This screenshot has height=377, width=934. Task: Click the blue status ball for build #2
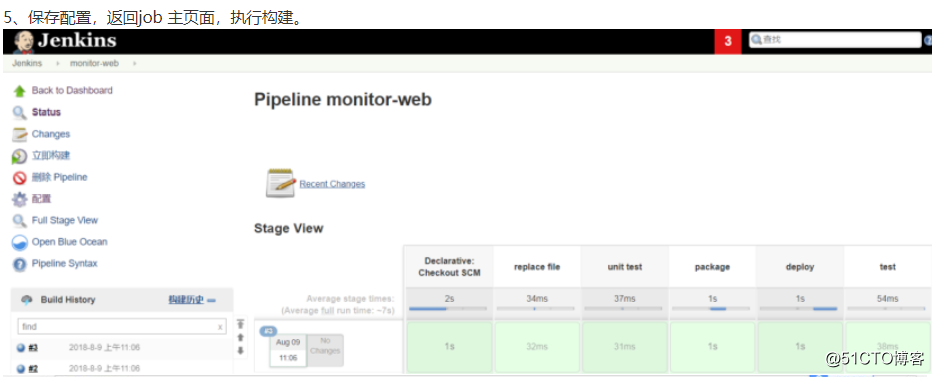[x=21, y=369]
